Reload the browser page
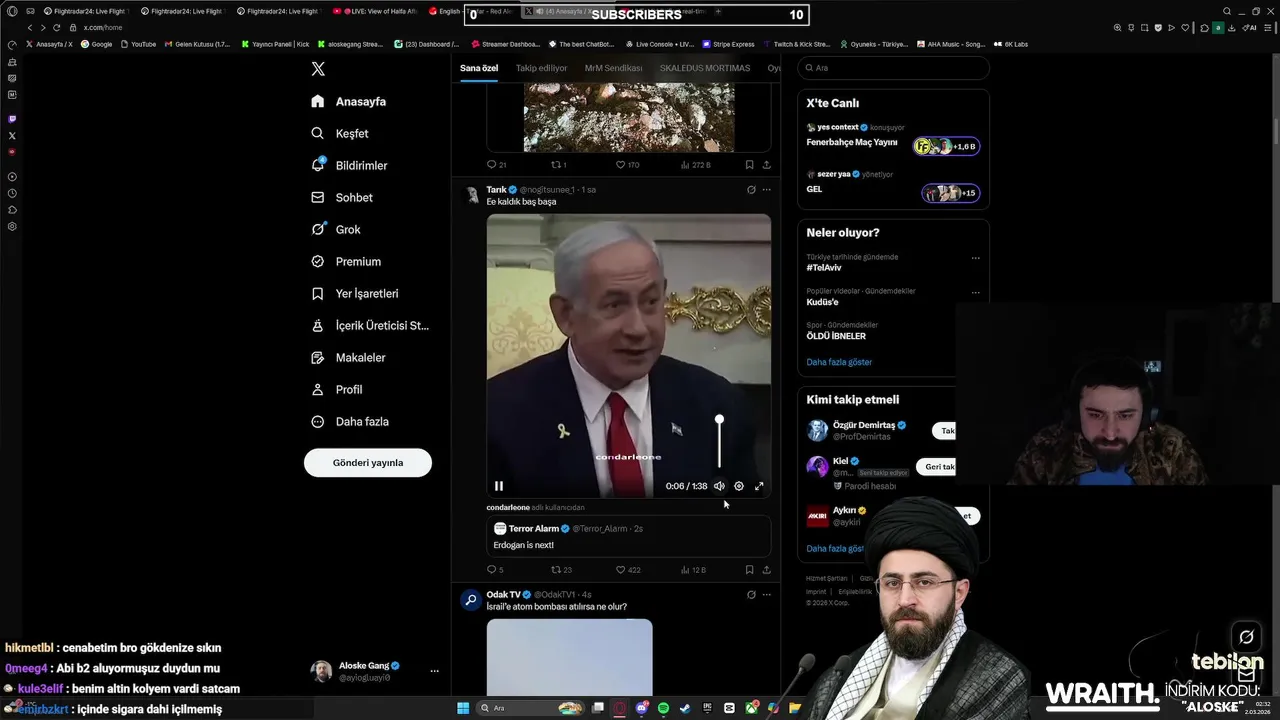Image resolution: width=1280 pixels, height=720 pixels. (x=56, y=27)
